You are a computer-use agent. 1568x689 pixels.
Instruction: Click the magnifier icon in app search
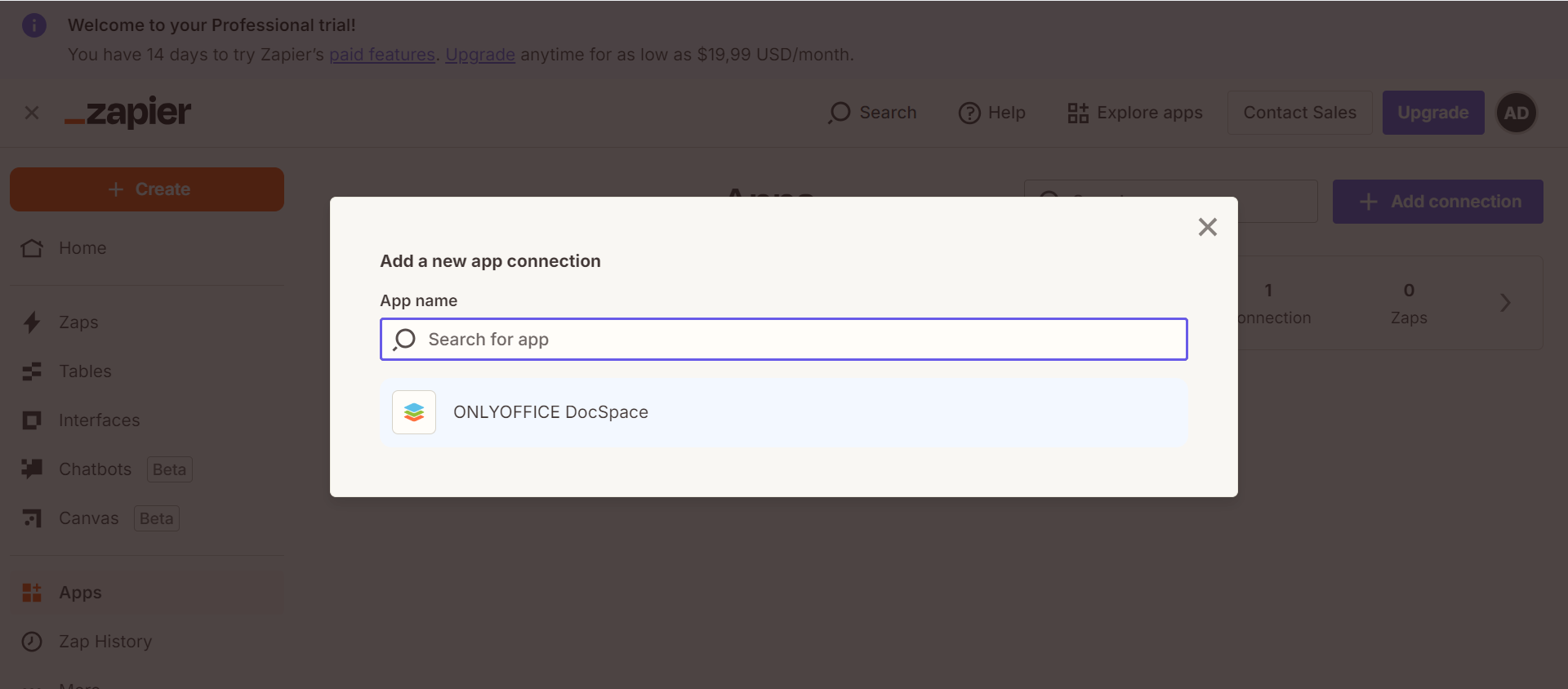pyautogui.click(x=404, y=340)
